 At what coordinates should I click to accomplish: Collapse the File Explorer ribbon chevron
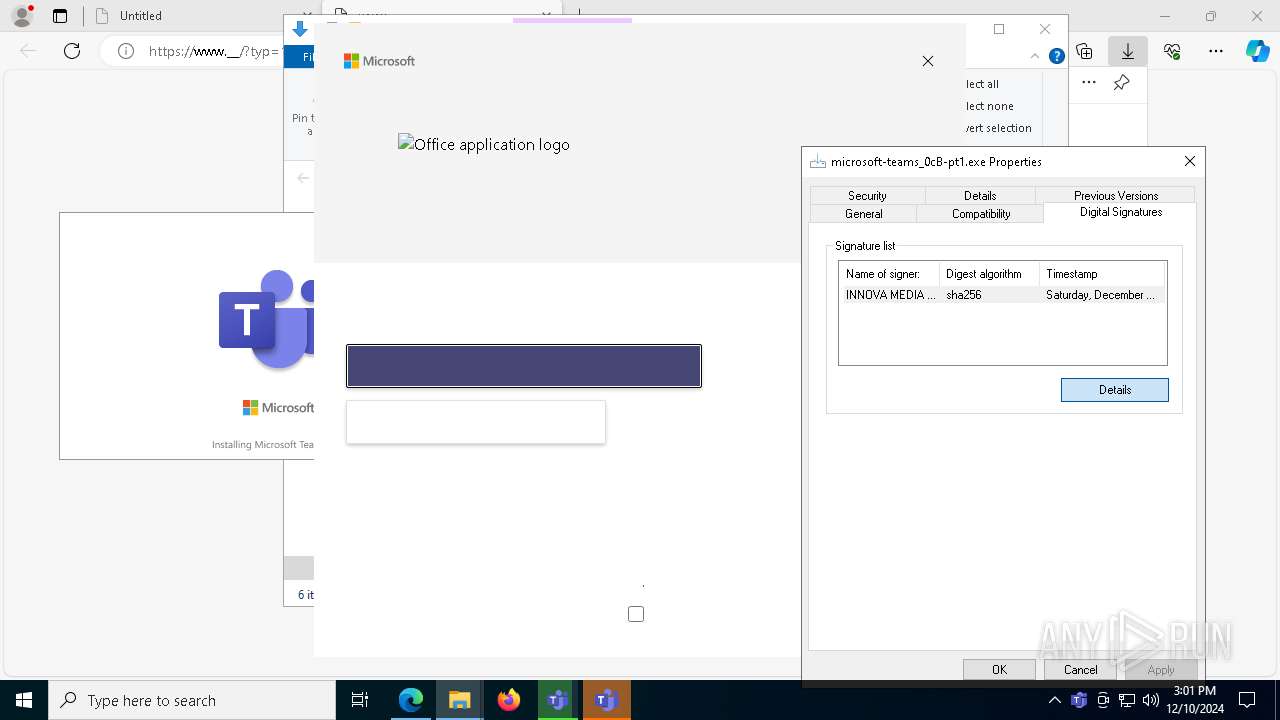(1035, 56)
